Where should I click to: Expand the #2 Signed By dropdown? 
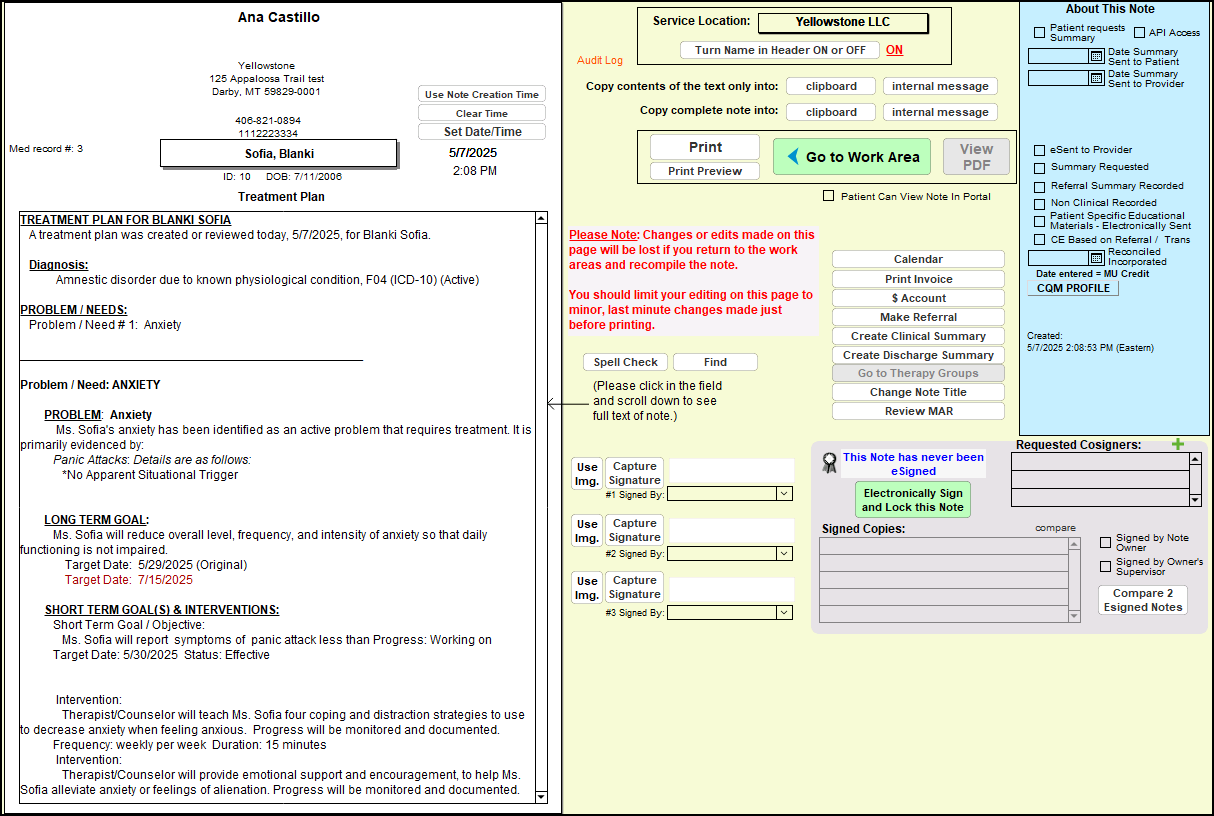[784, 553]
